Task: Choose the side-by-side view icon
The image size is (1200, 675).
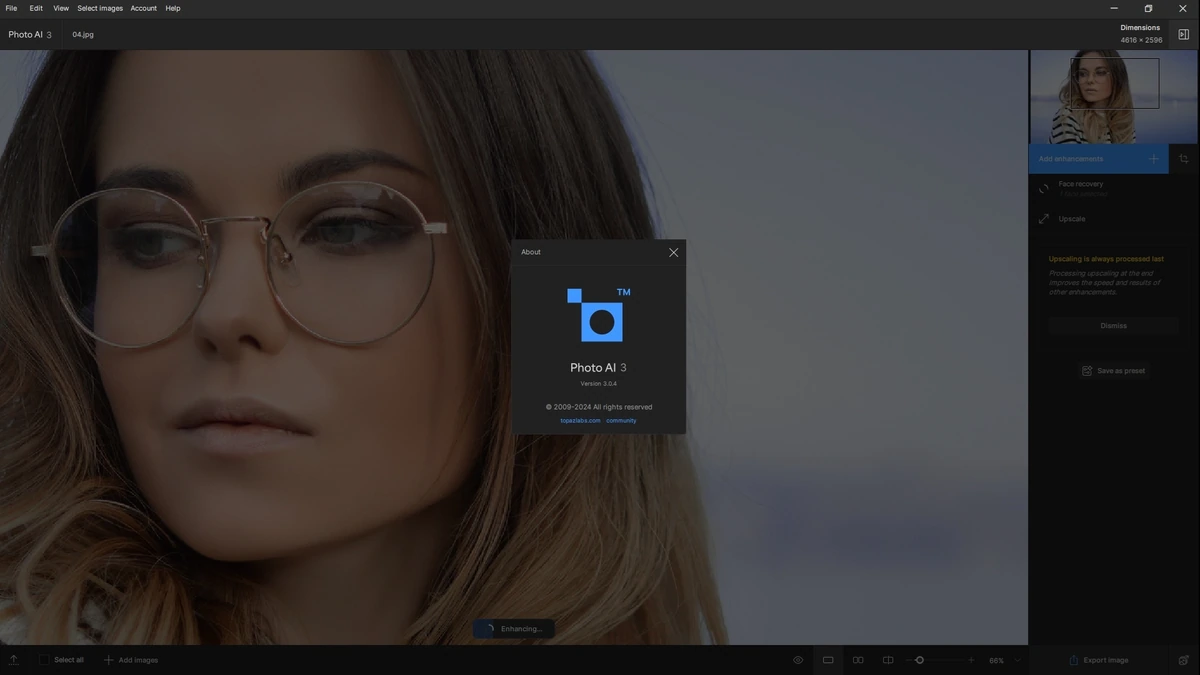Action: (x=858, y=660)
